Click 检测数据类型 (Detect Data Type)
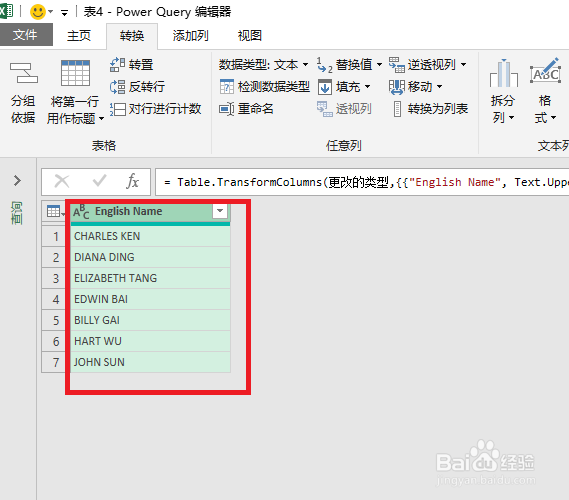 coord(265,87)
